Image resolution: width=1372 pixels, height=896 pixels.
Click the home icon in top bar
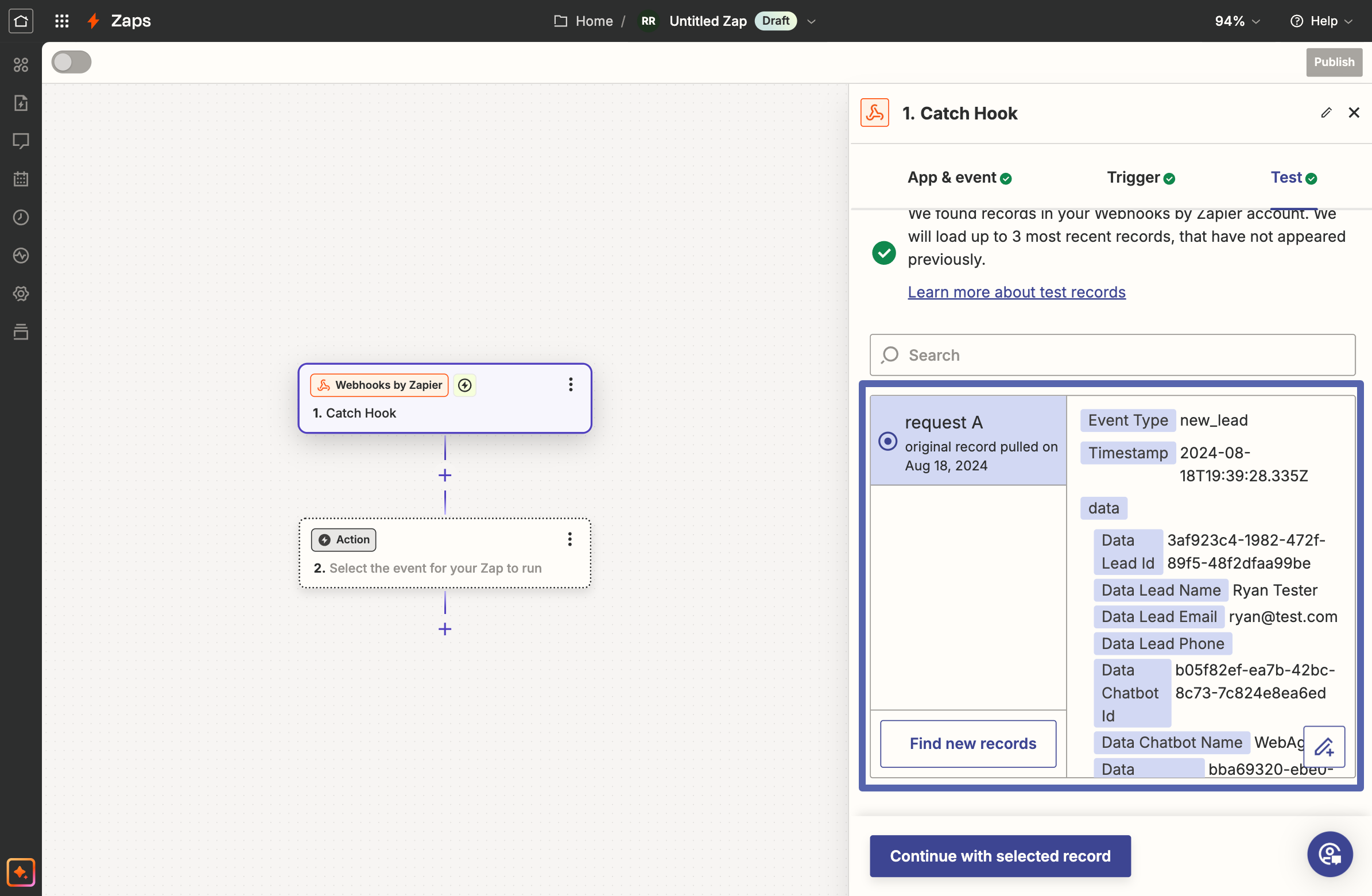[21, 21]
